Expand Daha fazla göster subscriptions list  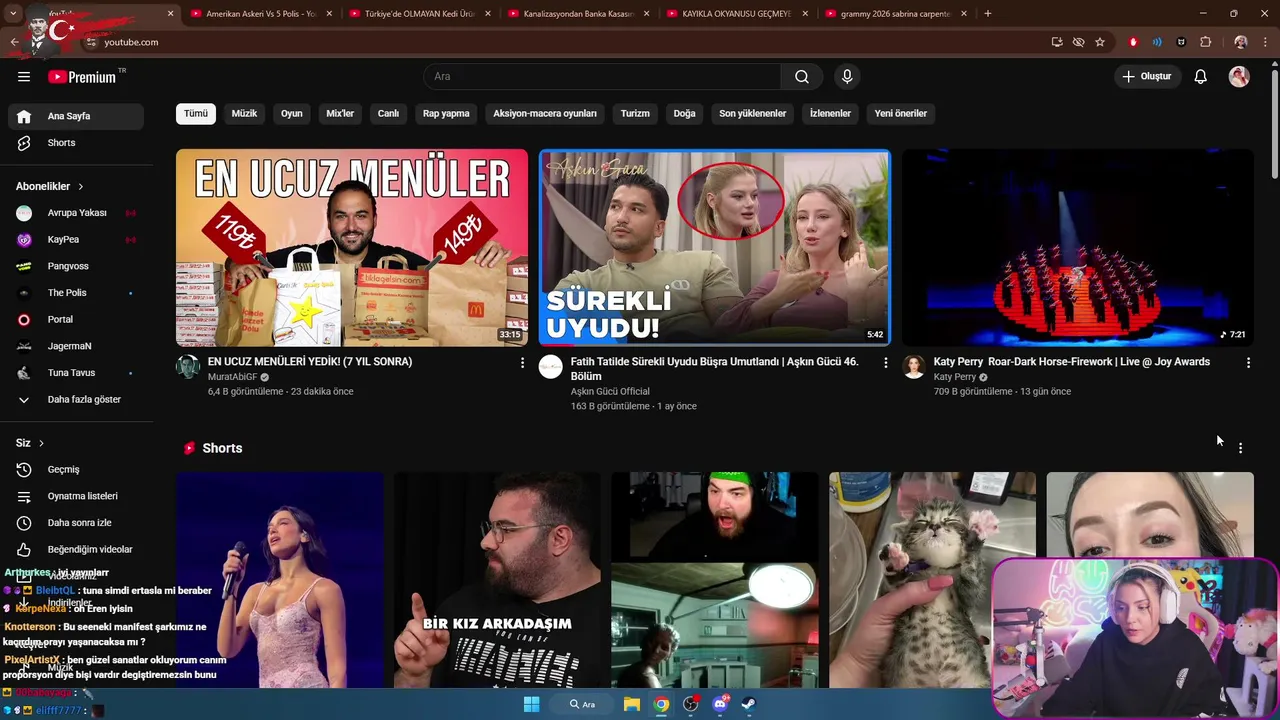tap(76, 400)
